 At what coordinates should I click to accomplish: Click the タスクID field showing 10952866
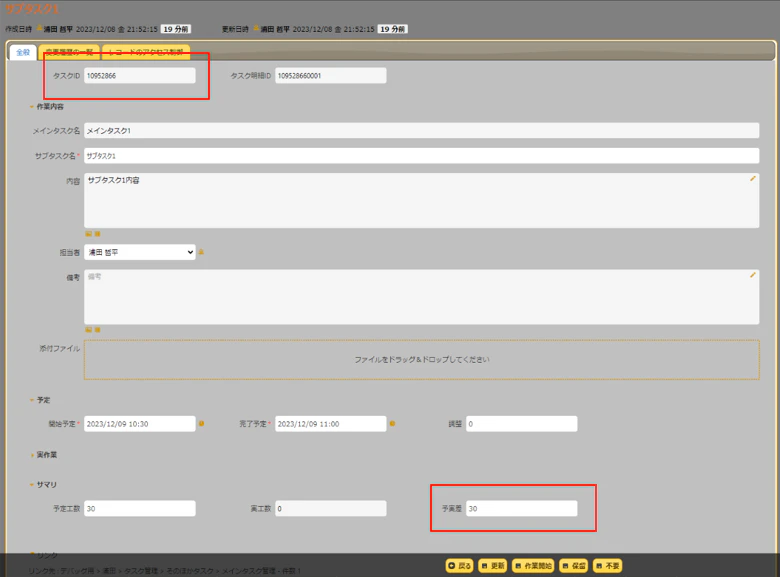point(140,76)
